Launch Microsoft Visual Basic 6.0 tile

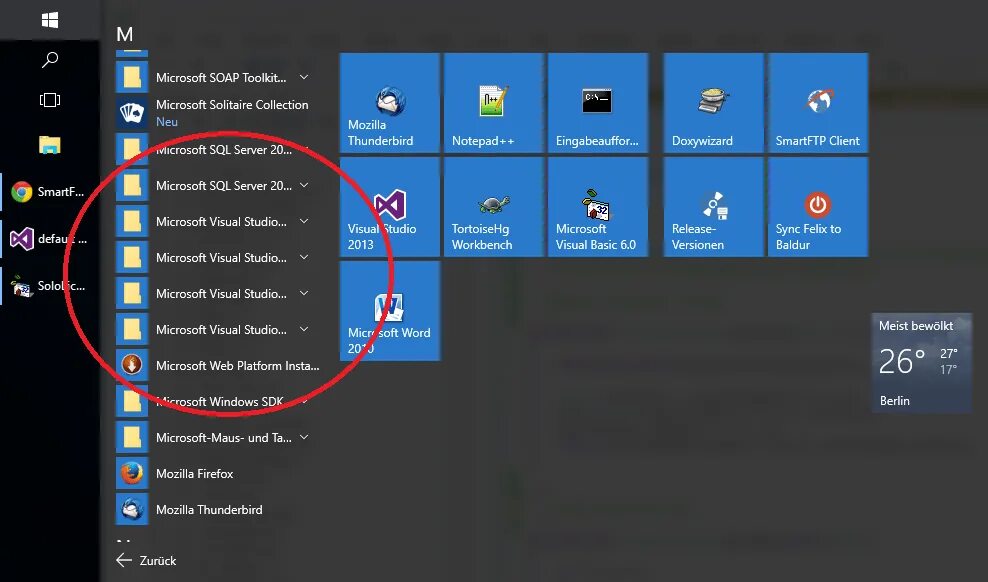pos(597,207)
